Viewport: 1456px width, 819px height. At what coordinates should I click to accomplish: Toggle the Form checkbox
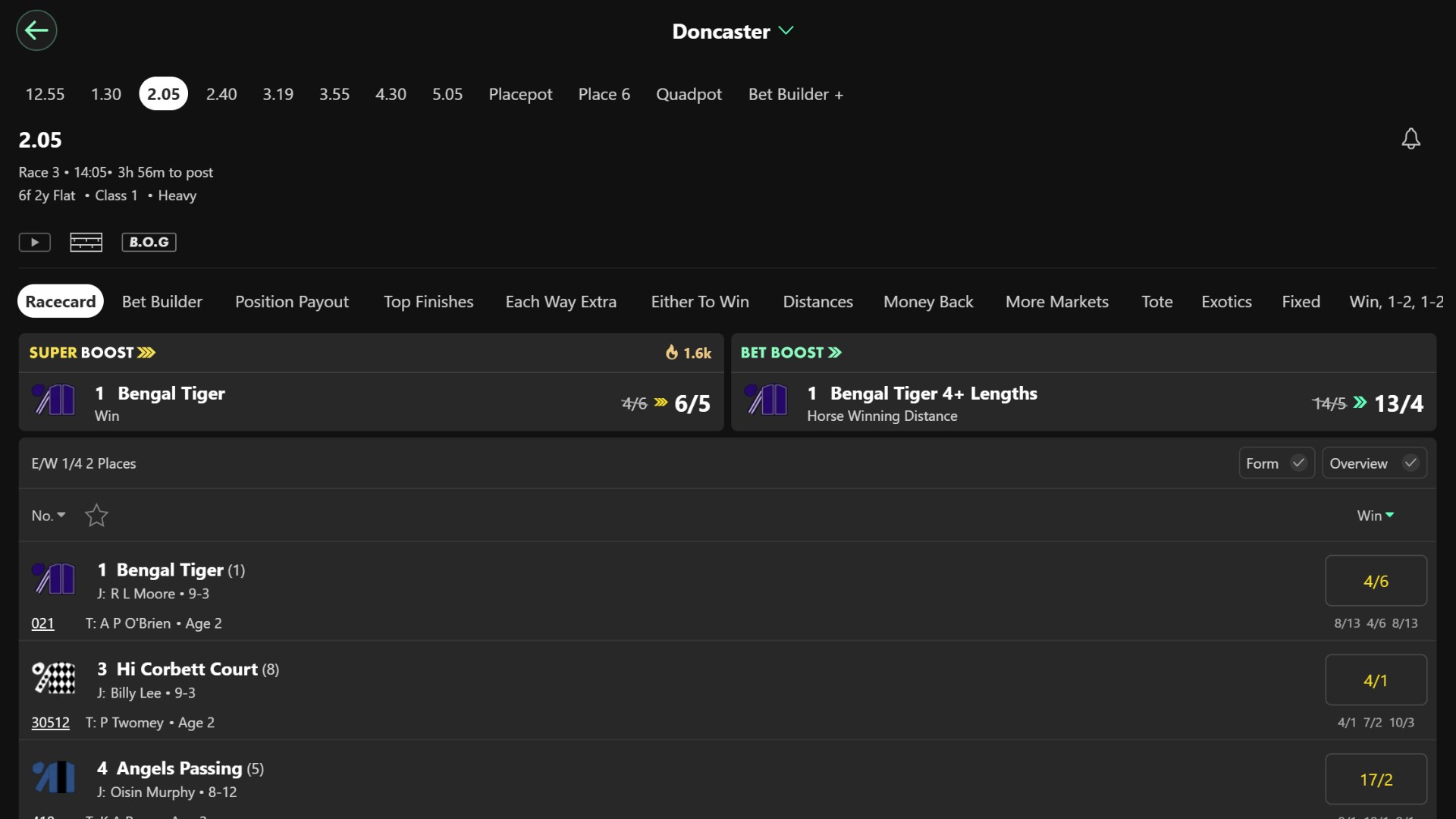(1276, 463)
